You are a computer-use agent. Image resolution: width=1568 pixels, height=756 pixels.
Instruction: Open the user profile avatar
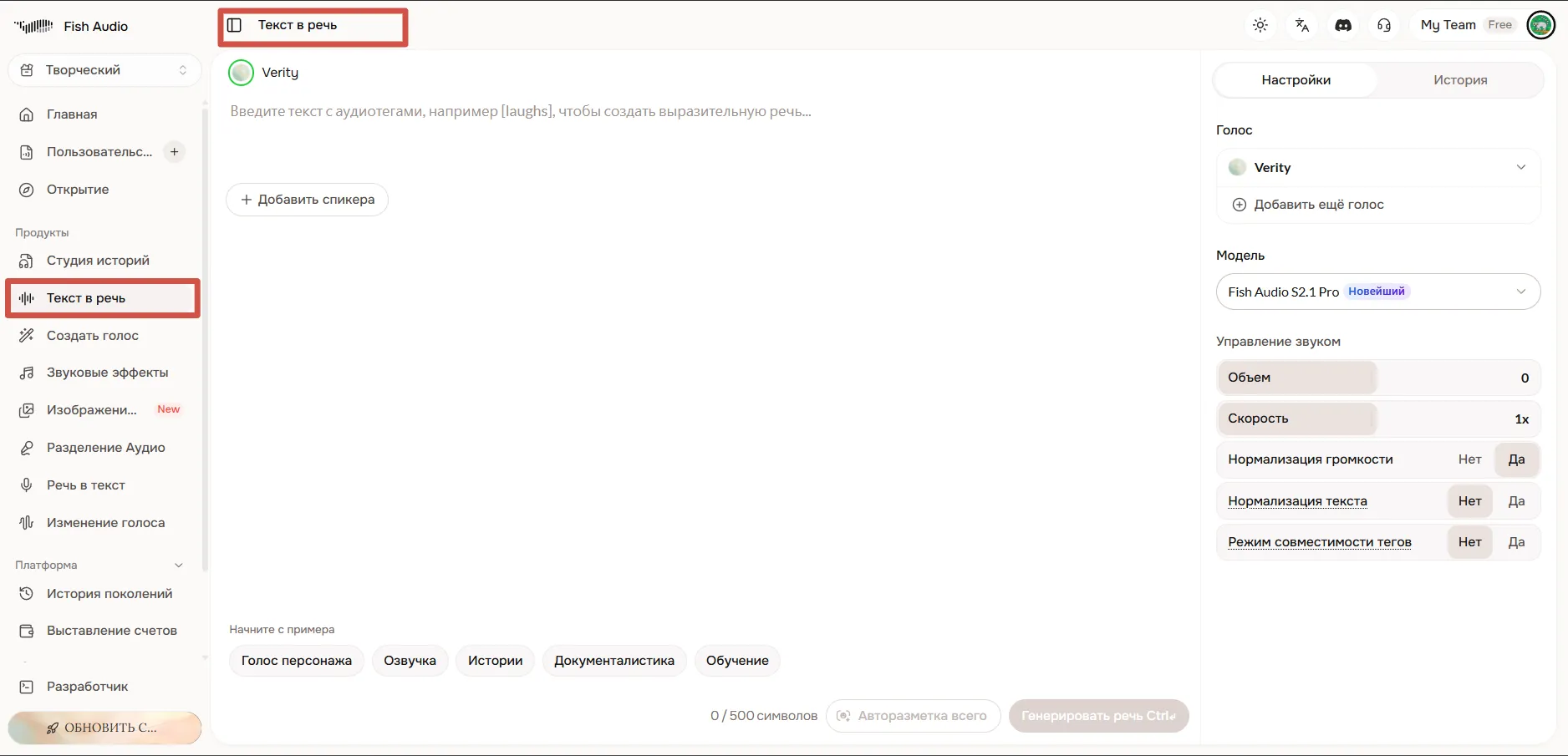click(1540, 25)
